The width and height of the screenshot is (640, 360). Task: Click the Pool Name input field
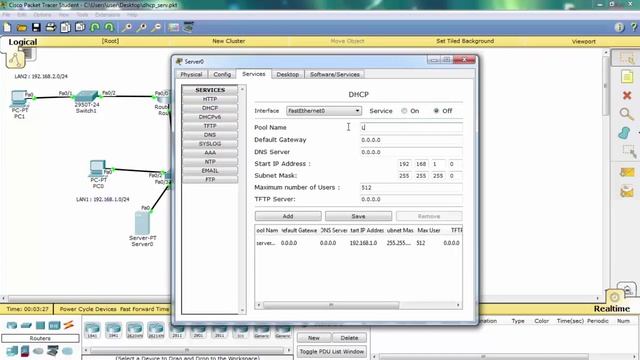click(x=411, y=127)
